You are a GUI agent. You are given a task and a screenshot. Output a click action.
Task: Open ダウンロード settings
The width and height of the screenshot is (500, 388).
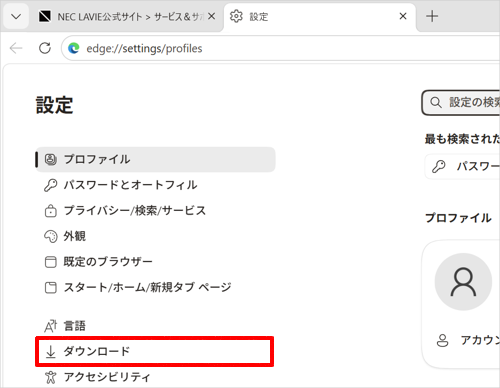(155, 351)
